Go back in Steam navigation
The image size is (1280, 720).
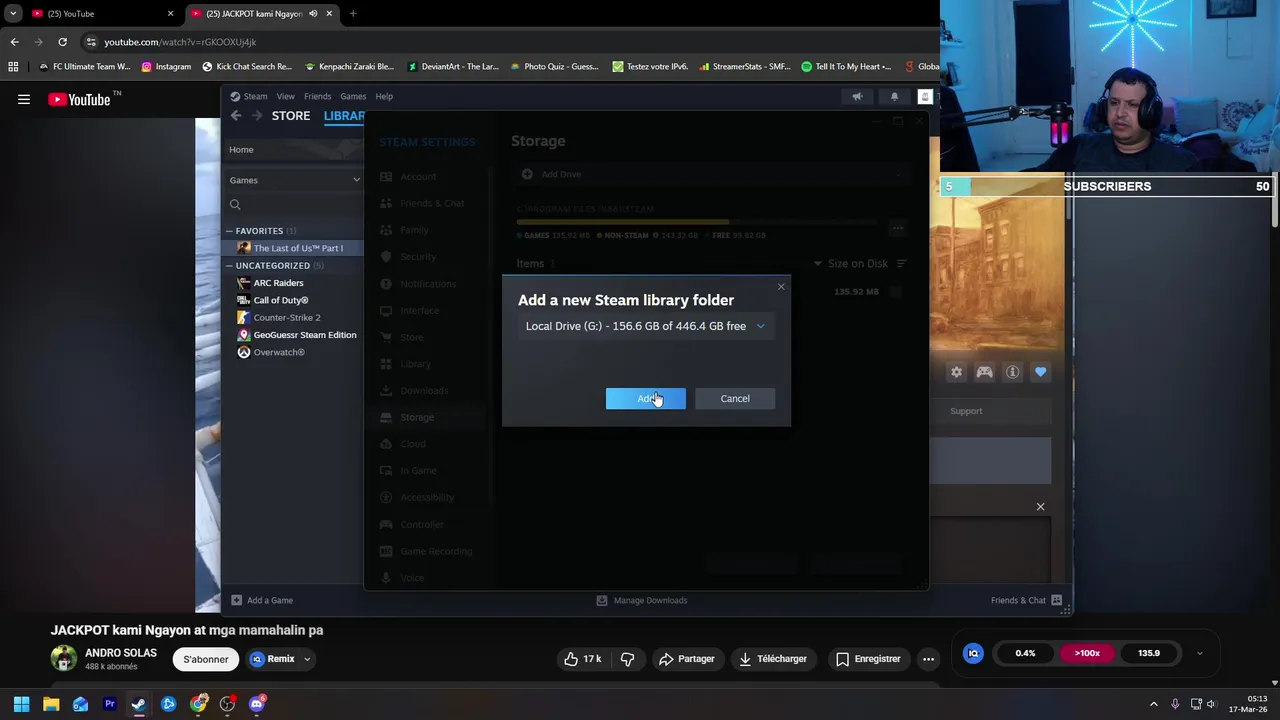coord(236,116)
